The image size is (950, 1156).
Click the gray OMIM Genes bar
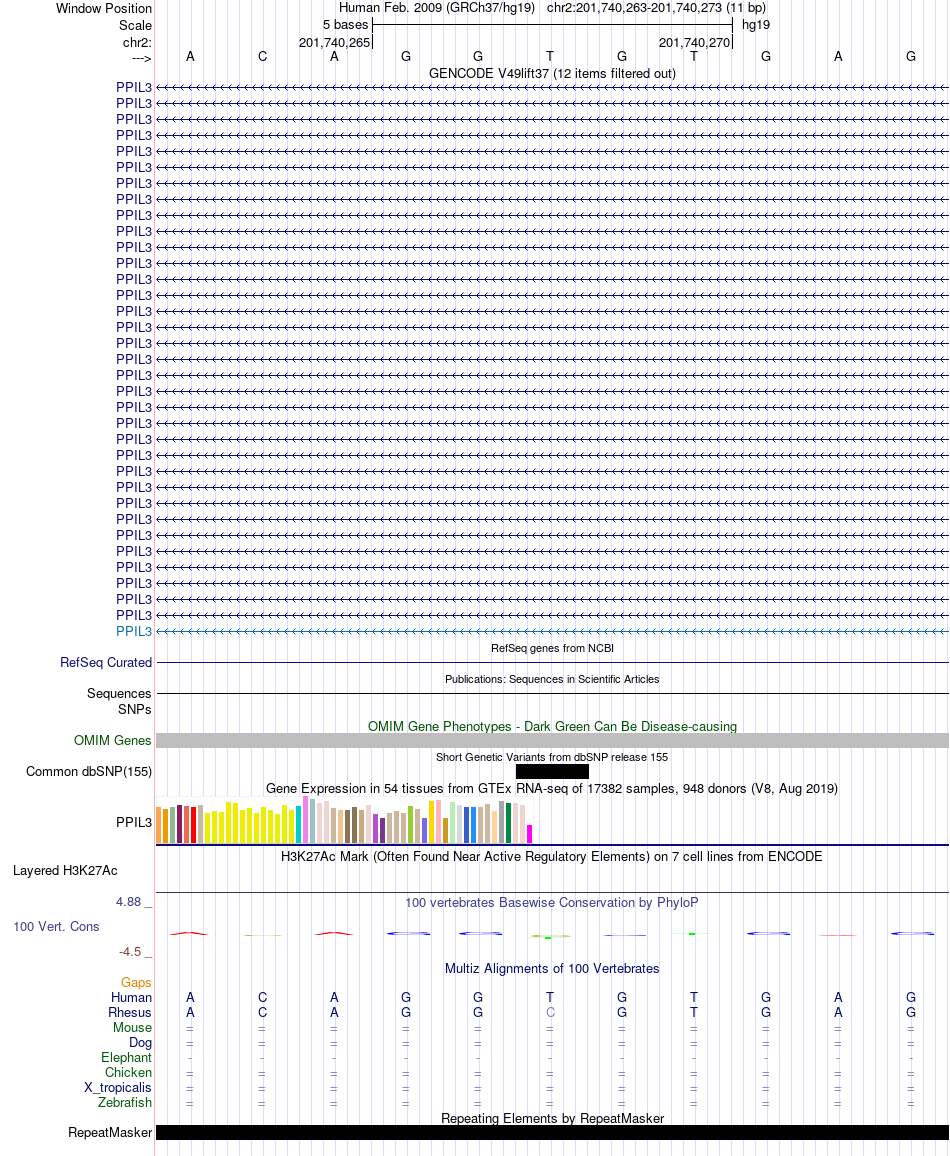[x=552, y=741]
